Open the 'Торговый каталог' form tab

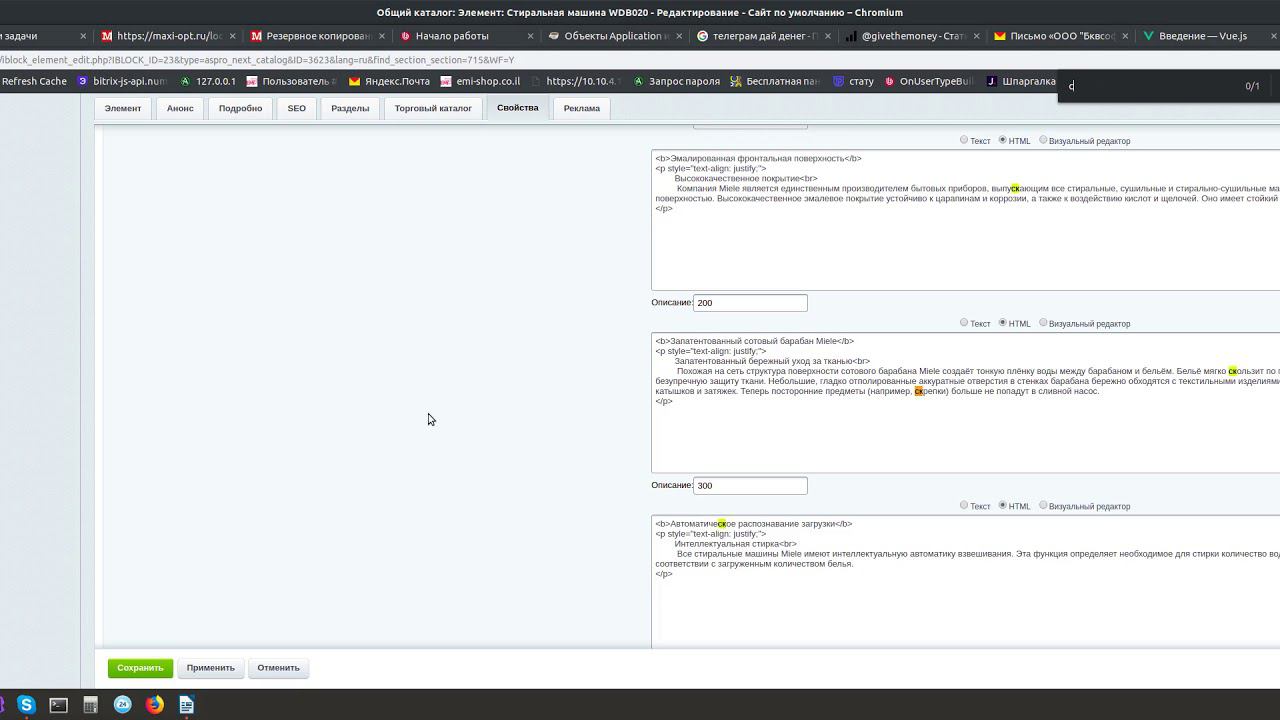coord(433,108)
